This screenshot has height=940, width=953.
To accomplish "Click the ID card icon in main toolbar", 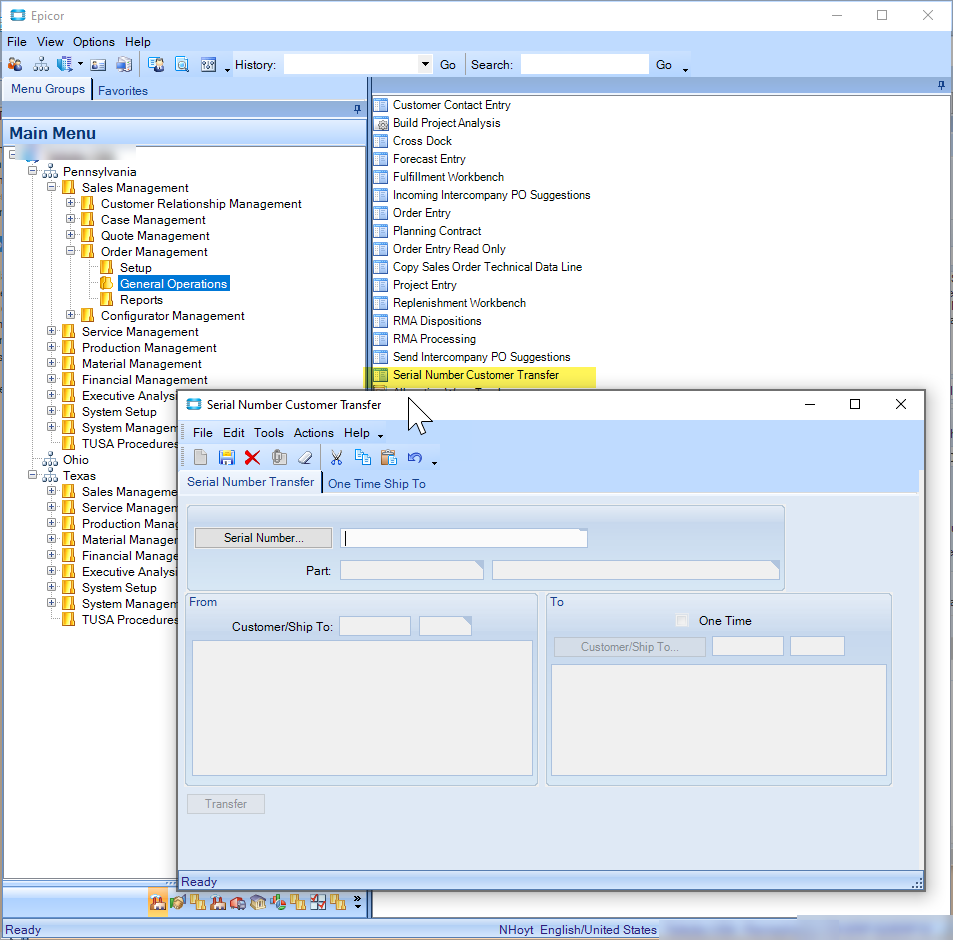I will click(x=98, y=64).
